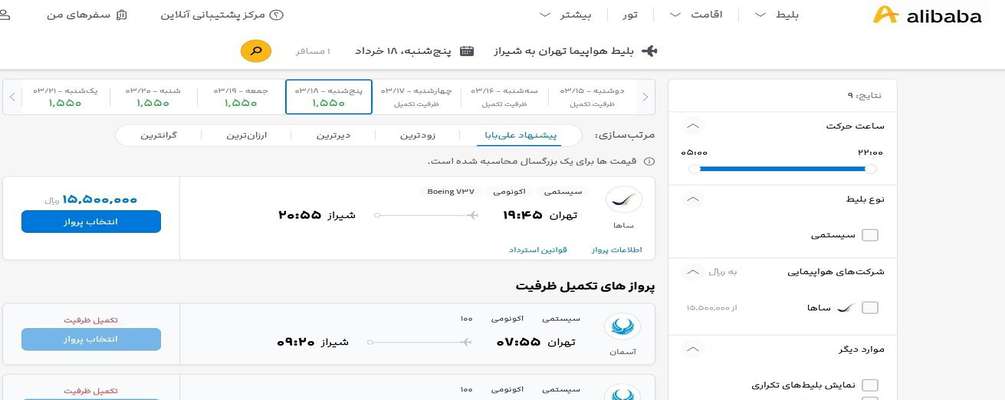Select the دوشنبه 03/15 date tab

click(592, 97)
